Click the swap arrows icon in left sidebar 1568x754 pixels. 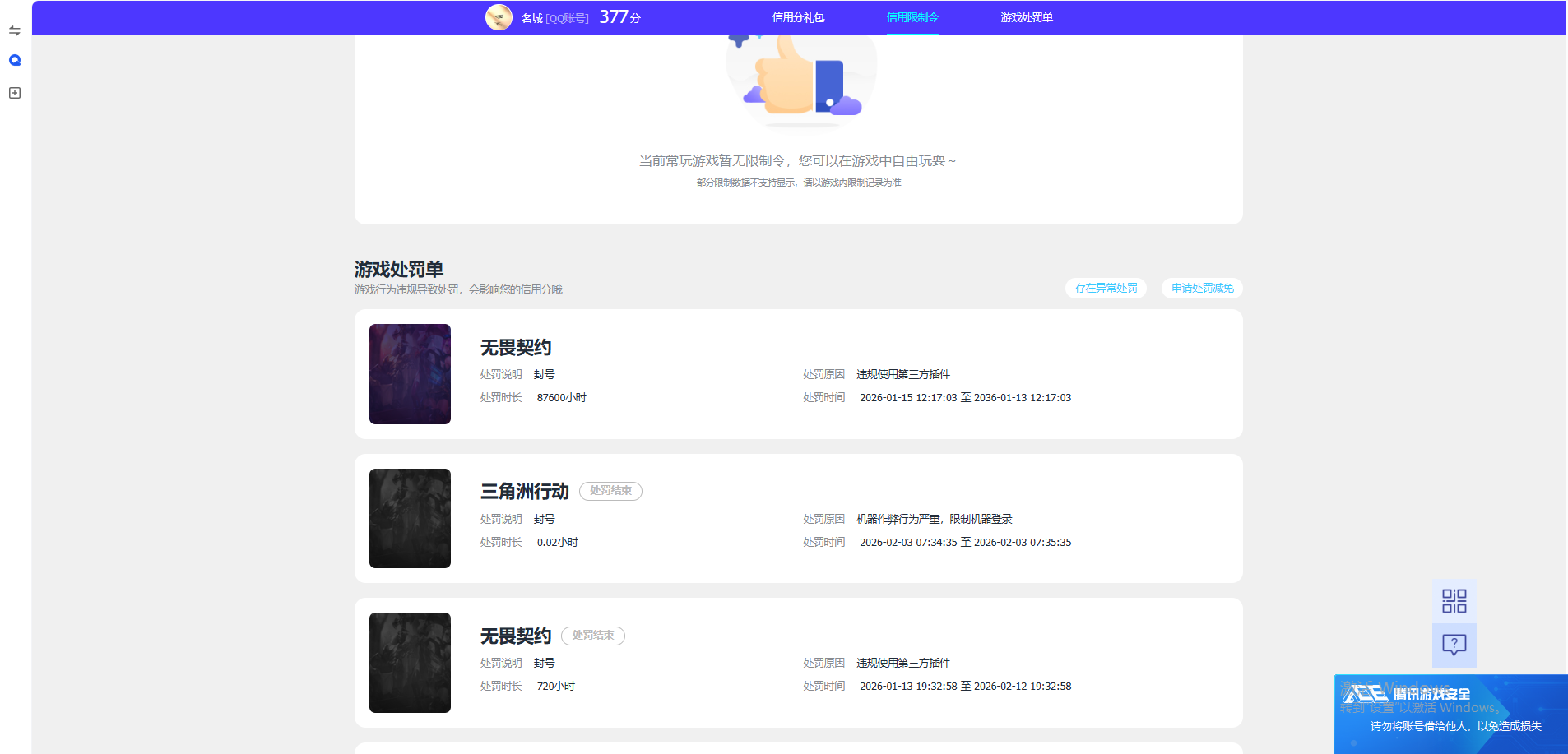tap(15, 30)
